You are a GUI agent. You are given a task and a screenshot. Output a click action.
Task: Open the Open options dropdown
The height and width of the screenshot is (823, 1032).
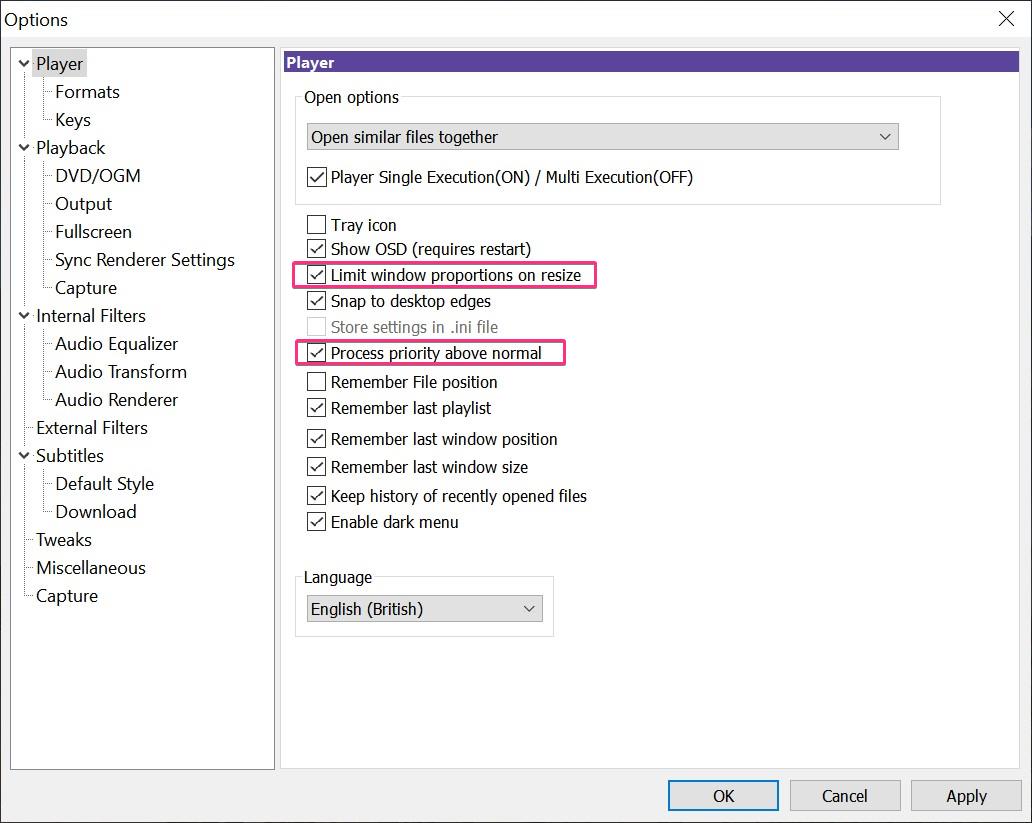click(x=886, y=136)
